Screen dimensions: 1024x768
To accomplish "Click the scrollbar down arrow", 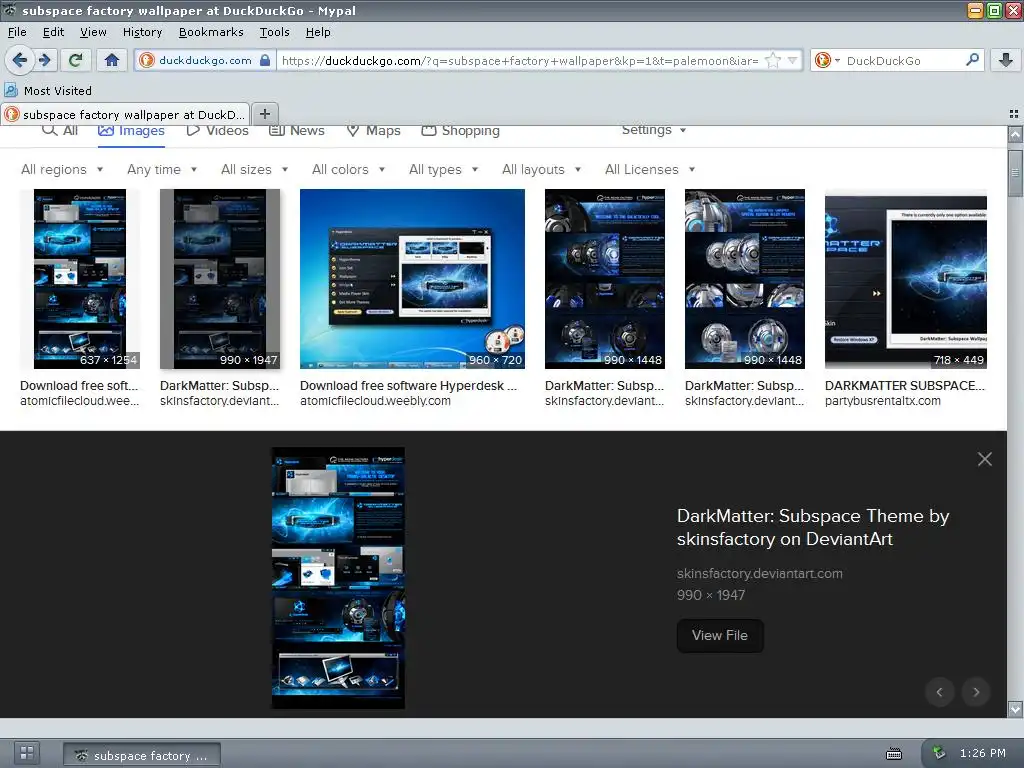I will pos(1015,709).
